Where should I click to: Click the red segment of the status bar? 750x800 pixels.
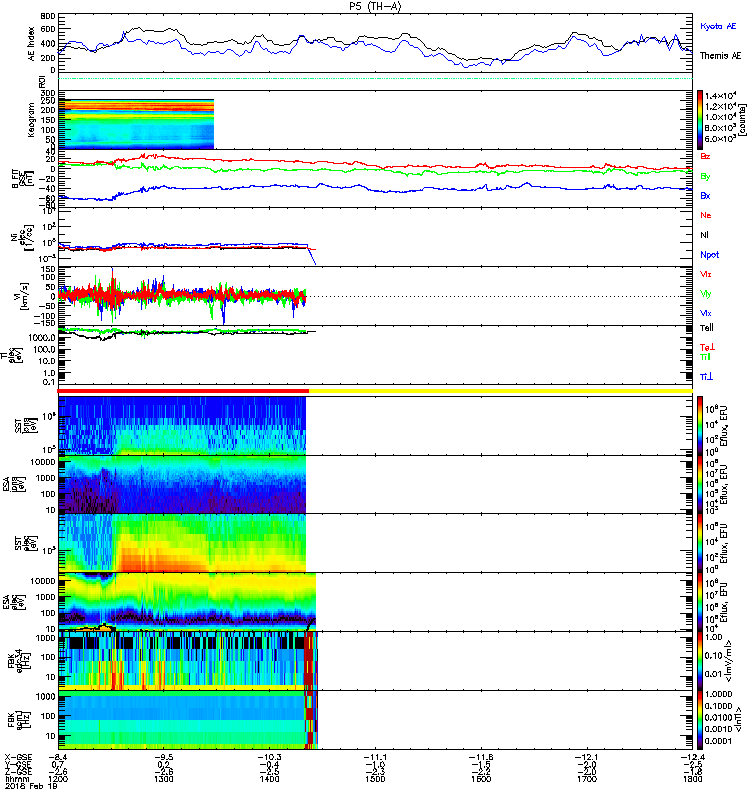coord(183,391)
